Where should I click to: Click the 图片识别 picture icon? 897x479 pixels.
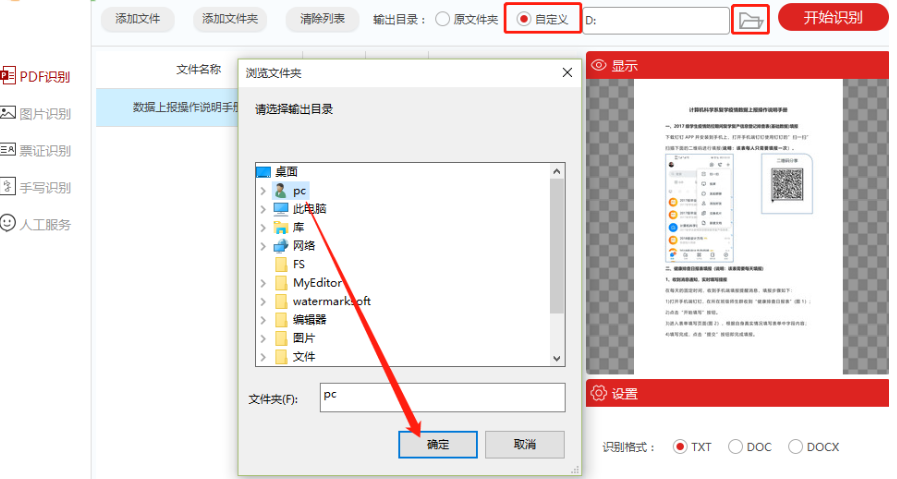click(x=7, y=113)
